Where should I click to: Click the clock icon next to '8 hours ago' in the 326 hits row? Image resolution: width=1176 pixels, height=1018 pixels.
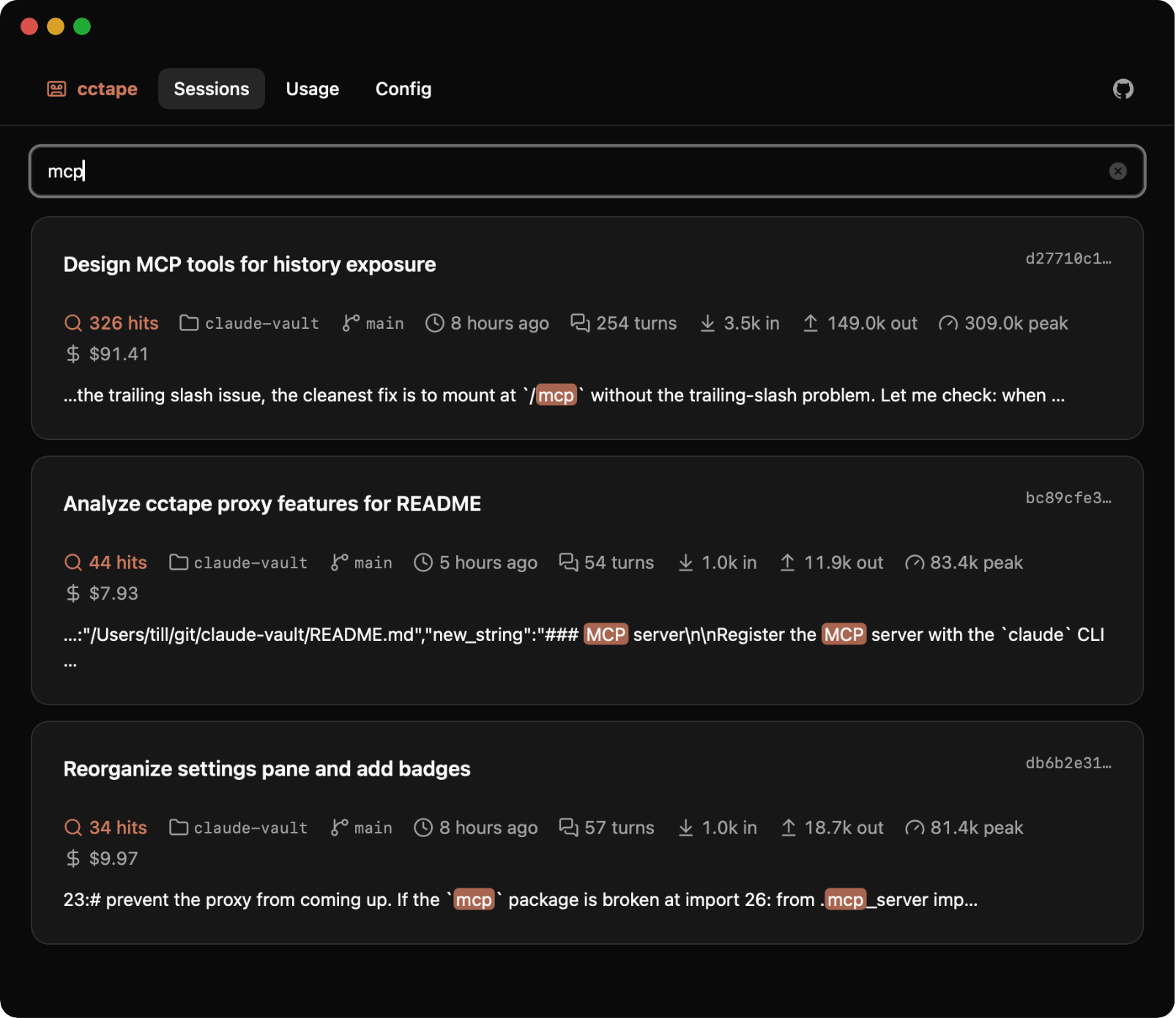pos(435,323)
